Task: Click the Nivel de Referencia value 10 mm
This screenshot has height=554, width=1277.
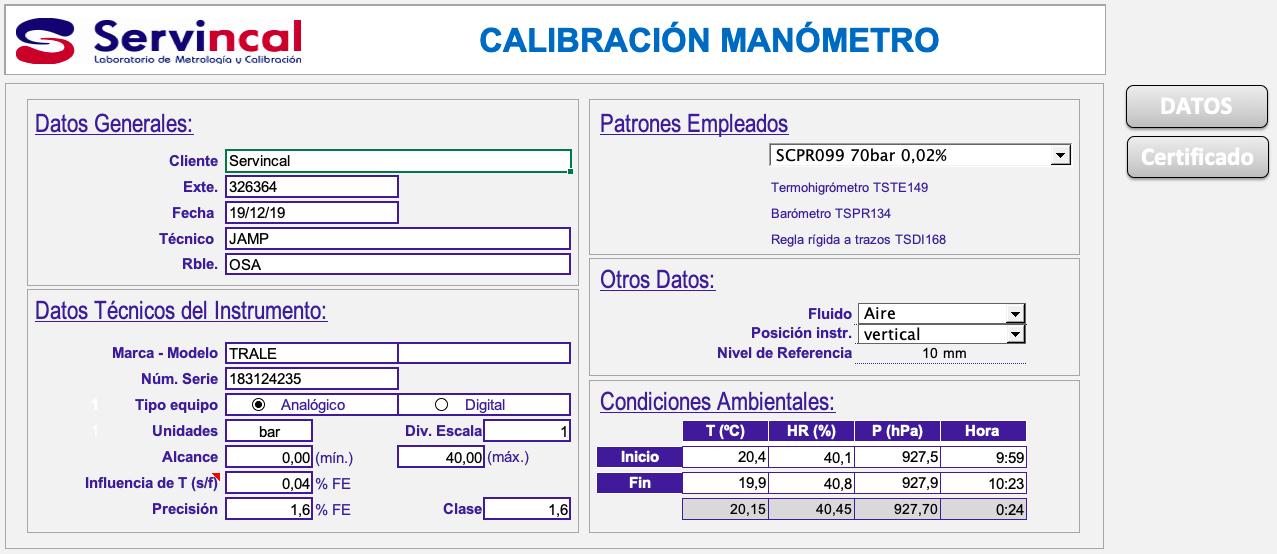Action: (942, 353)
